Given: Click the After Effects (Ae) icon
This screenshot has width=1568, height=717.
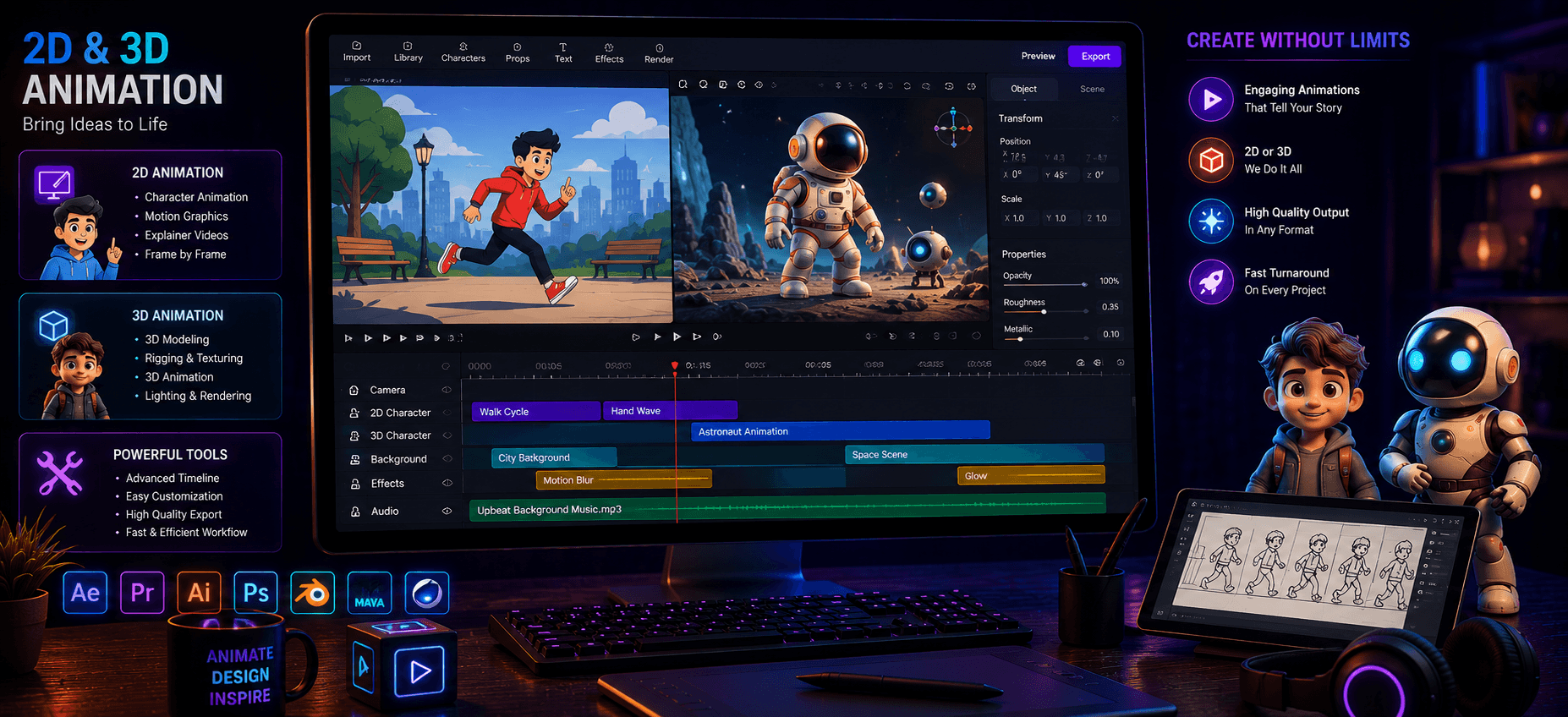Looking at the screenshot, I should [x=85, y=593].
